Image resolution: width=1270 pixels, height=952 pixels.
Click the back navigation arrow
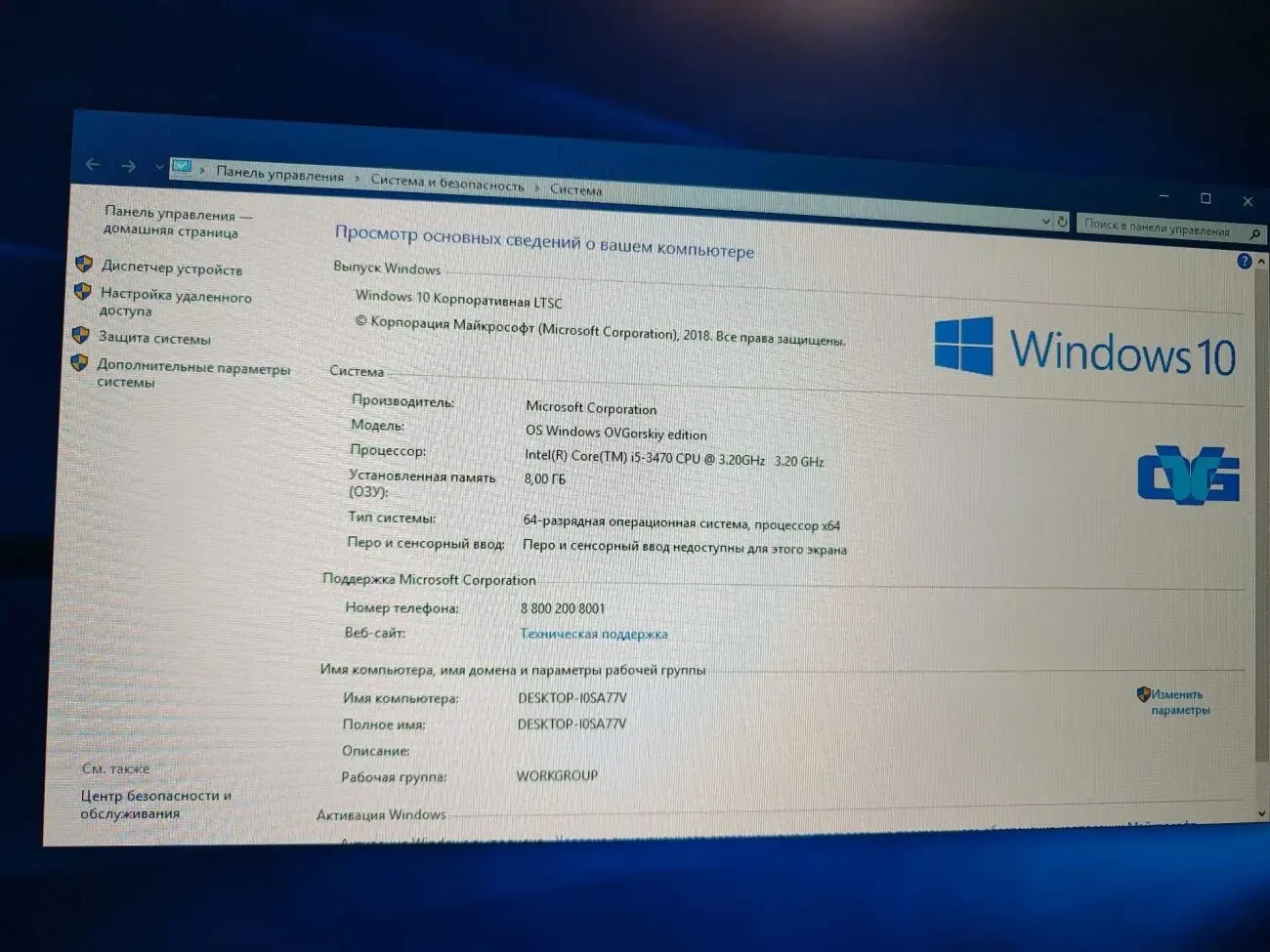tap(93, 165)
